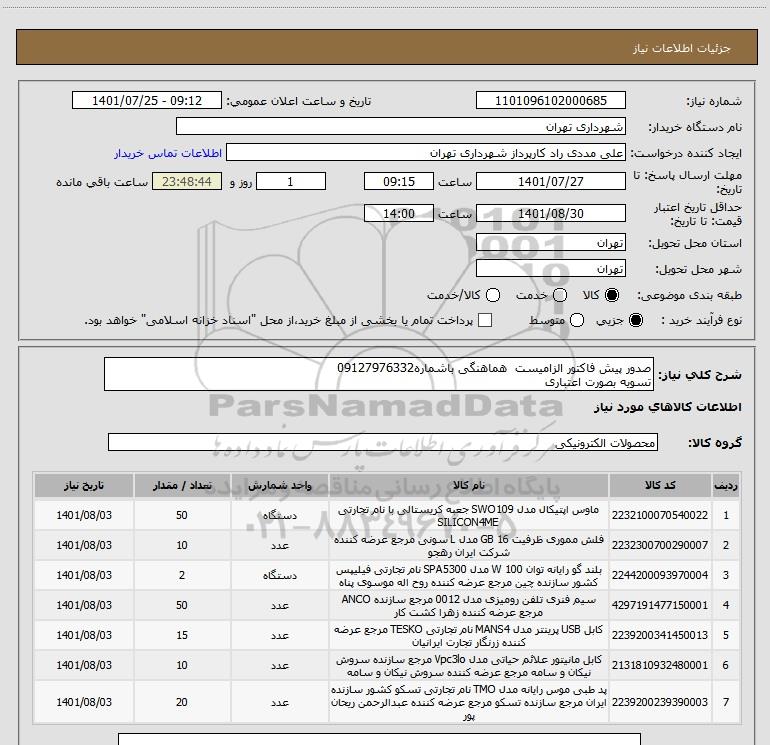770x745 pixels.
Task: Click product code 2239200239390003
Action: 660,702
